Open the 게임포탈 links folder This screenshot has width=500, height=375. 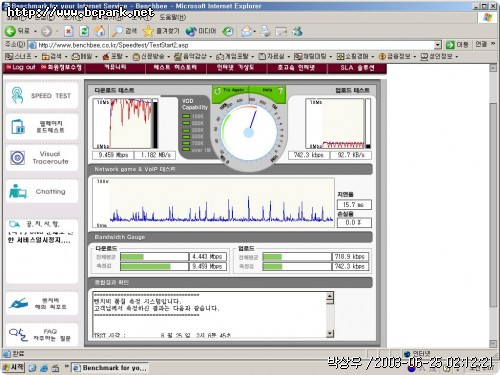tap(235, 56)
